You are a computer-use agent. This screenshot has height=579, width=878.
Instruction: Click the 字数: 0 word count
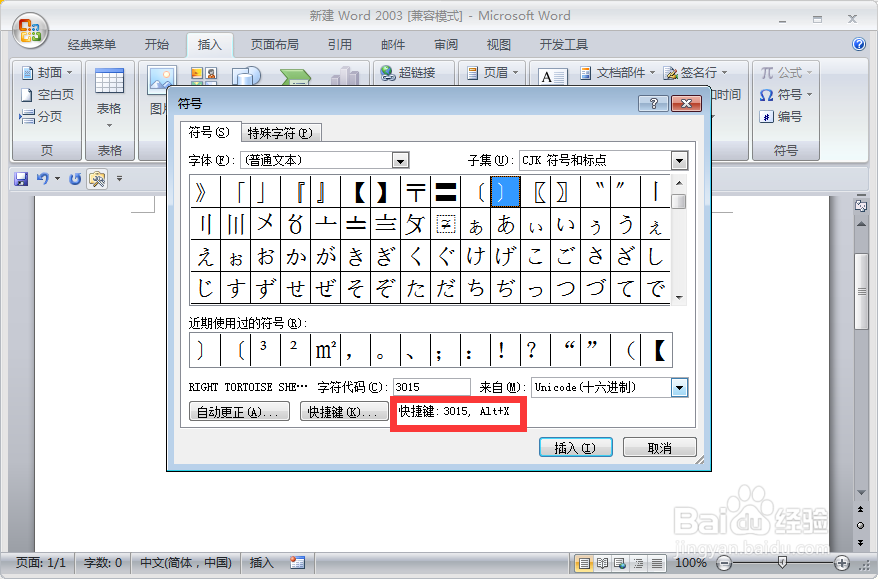(102, 563)
